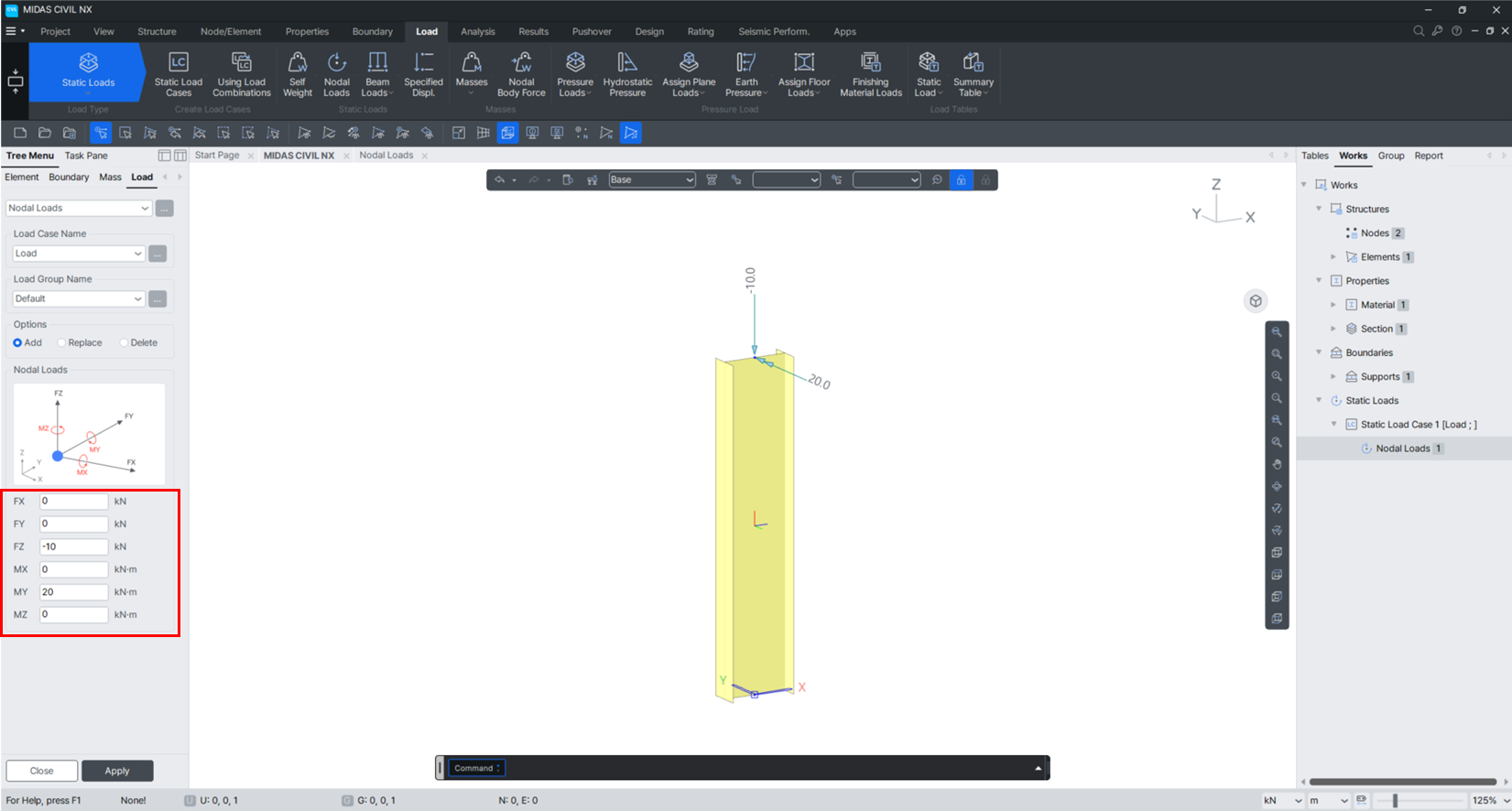Viewport: 1512px width, 811px height.
Task: Select Static Load Case 1 tree item
Action: (x=1418, y=425)
